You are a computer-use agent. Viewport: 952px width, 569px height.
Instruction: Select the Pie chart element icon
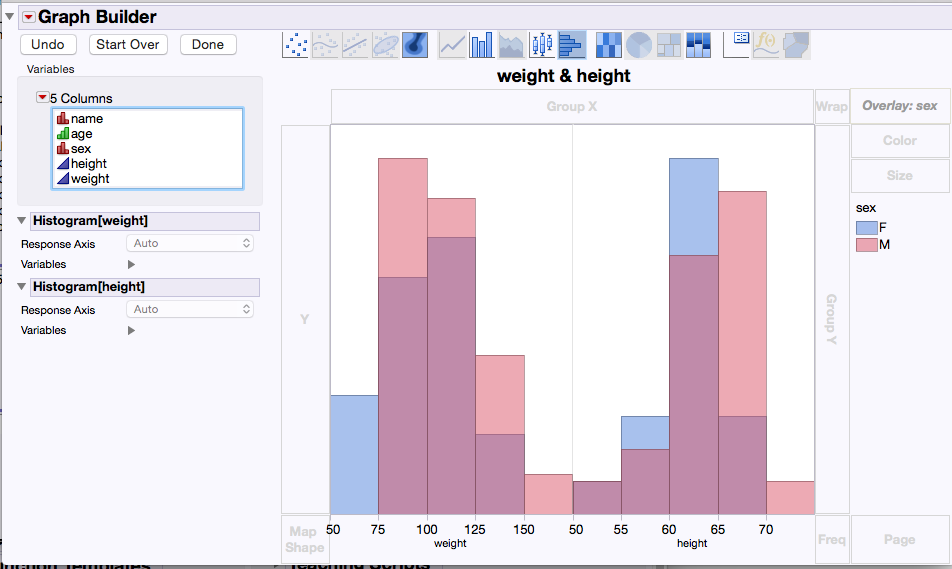(x=639, y=45)
